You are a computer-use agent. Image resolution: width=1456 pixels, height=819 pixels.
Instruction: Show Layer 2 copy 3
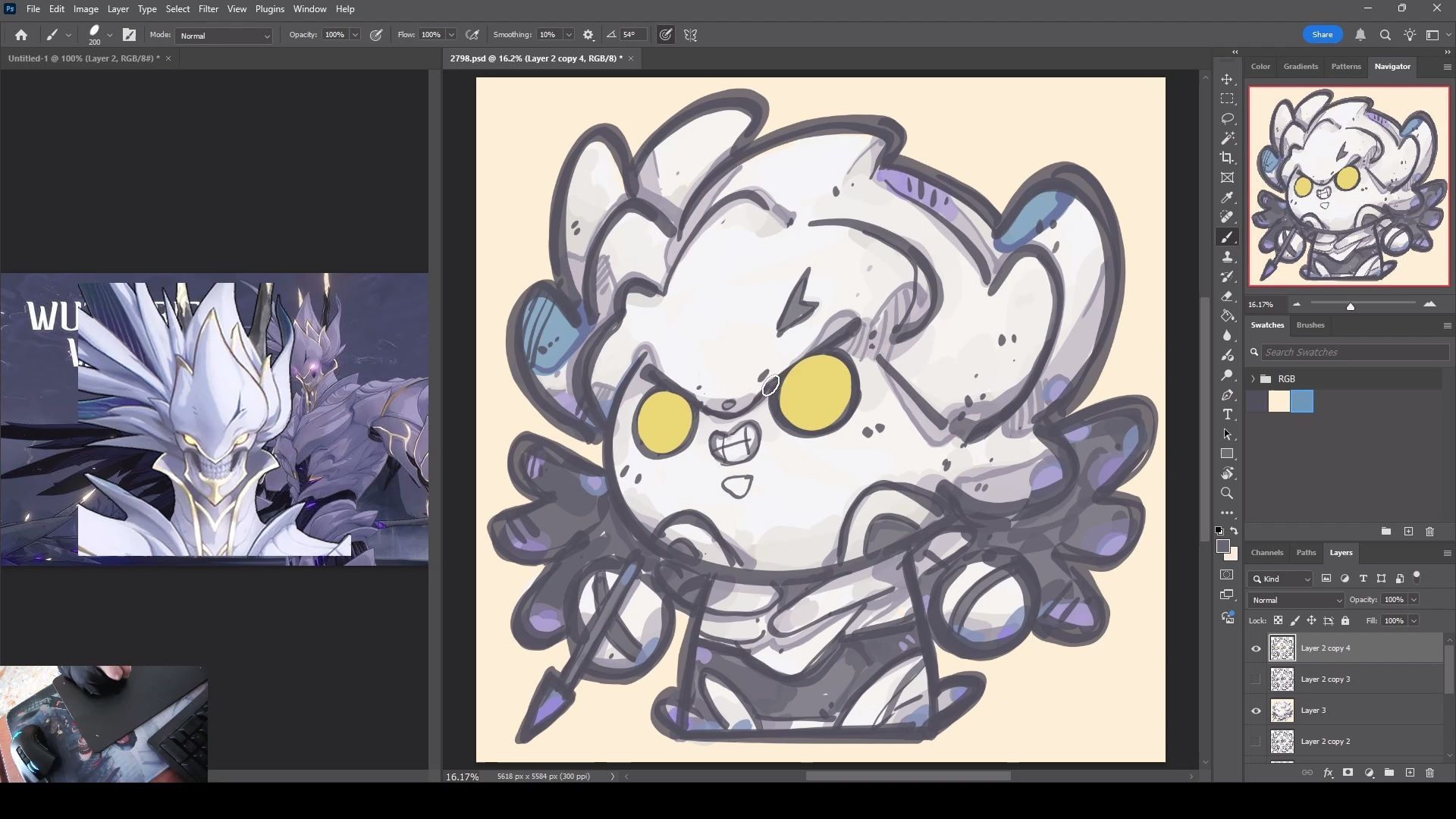[1256, 679]
